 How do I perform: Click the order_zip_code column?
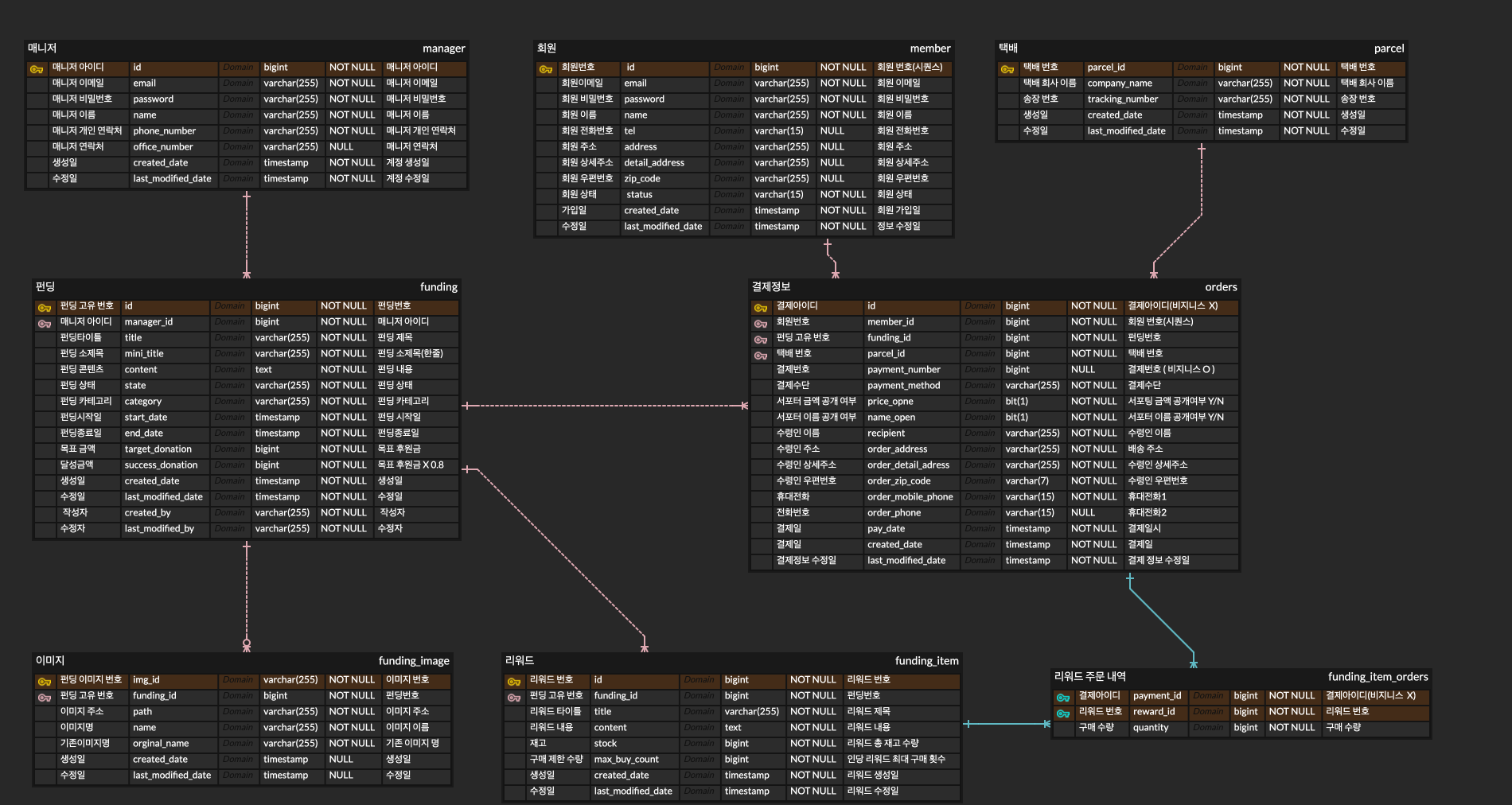coord(898,481)
